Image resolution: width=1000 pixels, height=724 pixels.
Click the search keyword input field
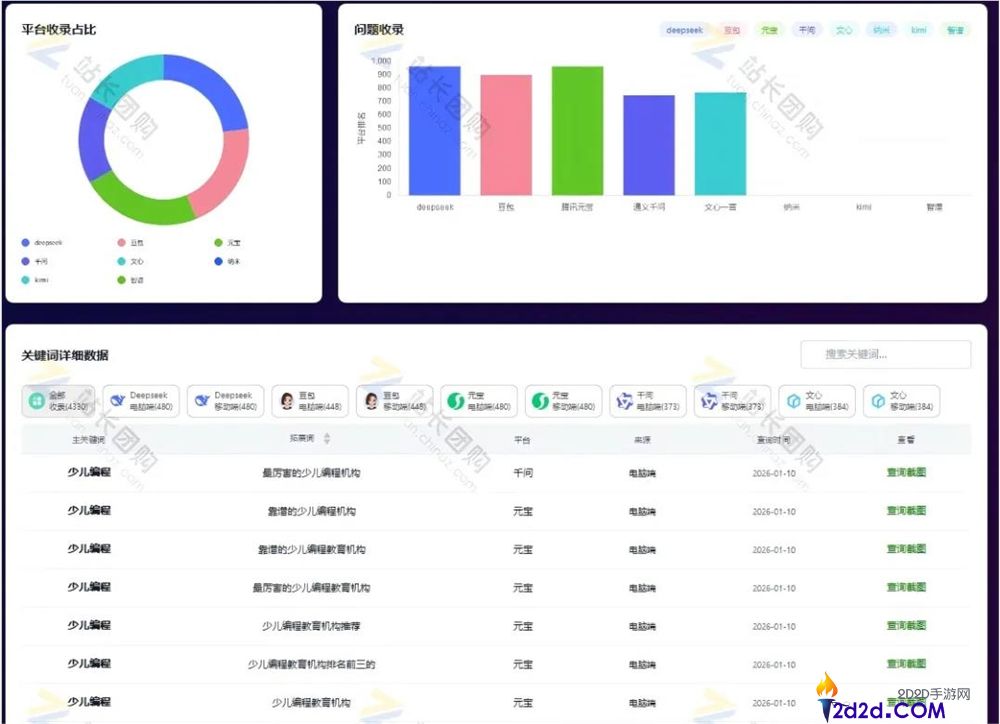pos(886,354)
